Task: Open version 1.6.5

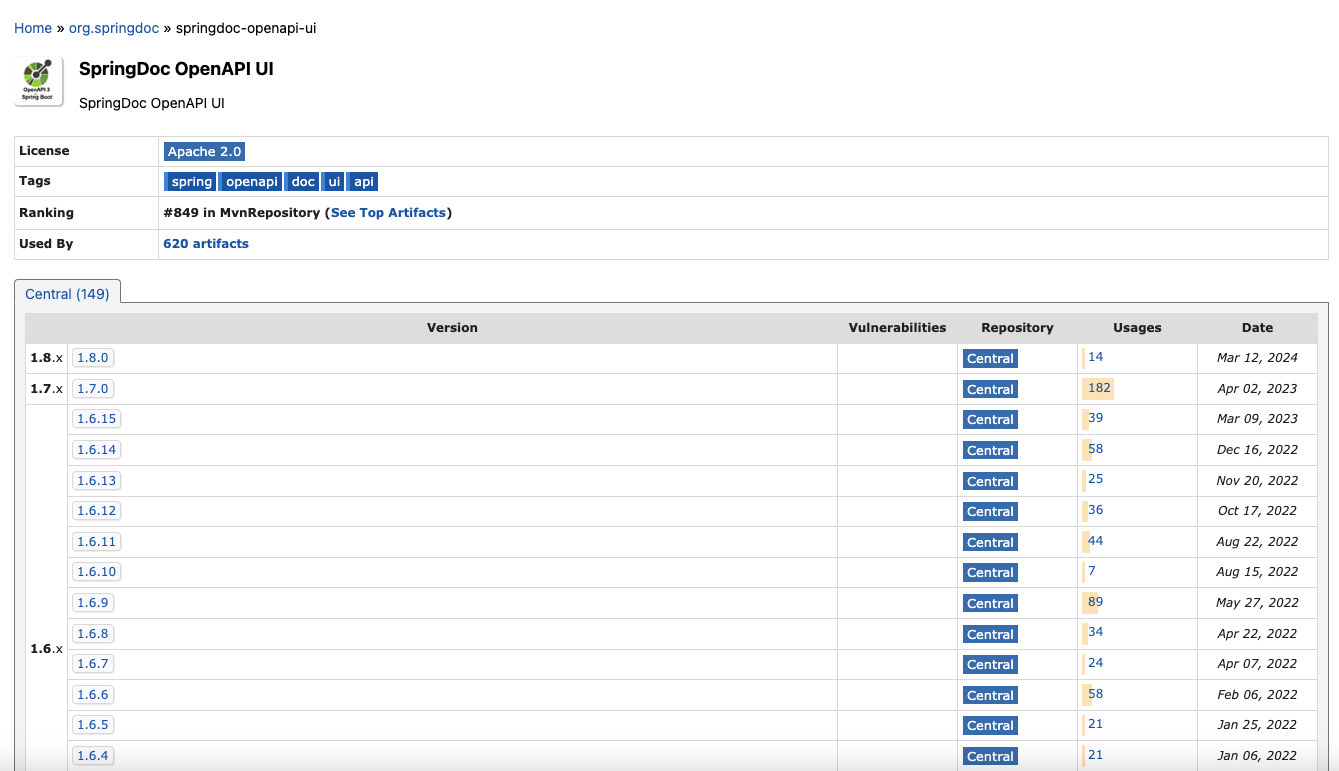Action: [x=93, y=725]
